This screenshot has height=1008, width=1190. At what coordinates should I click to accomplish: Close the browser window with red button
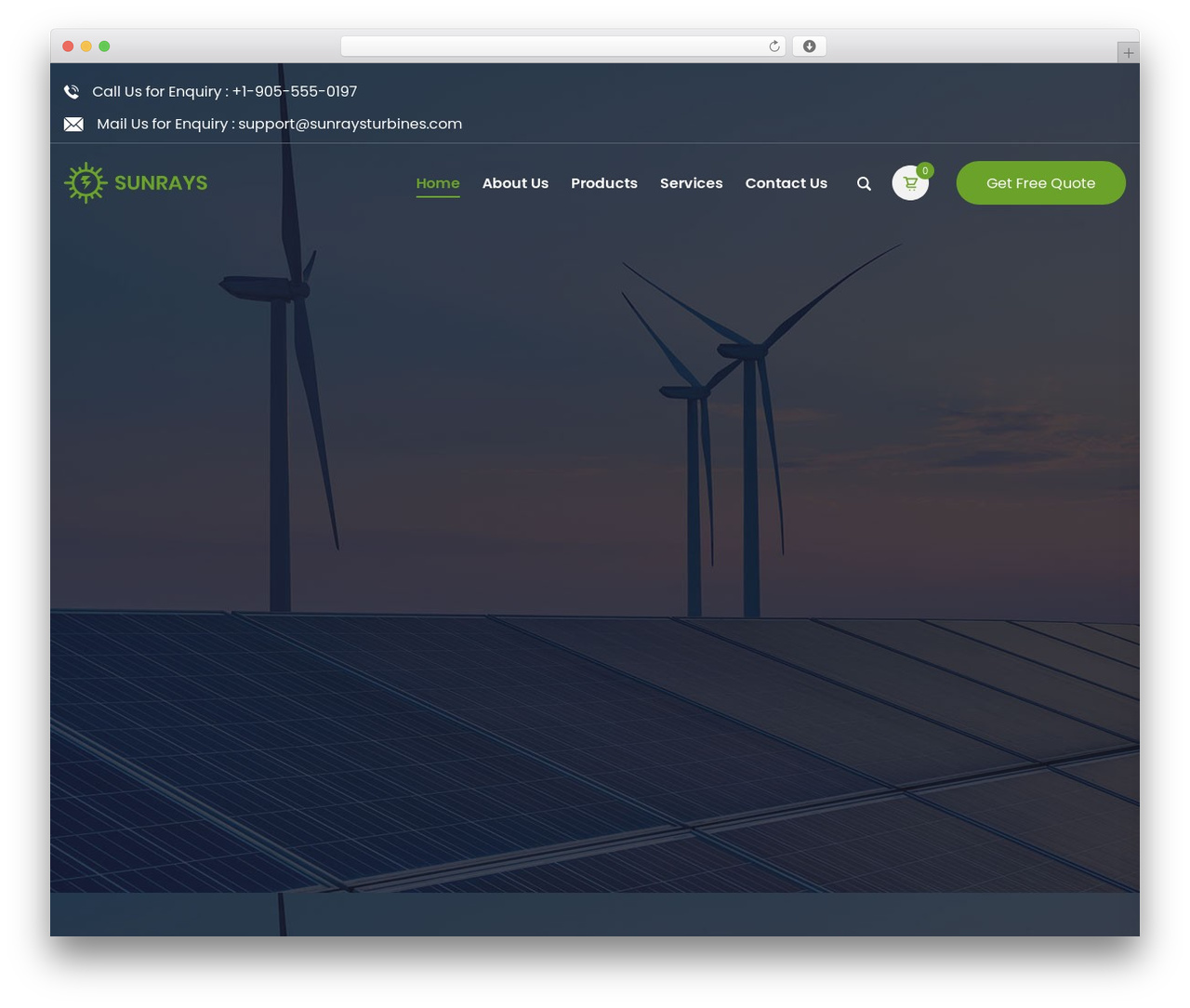pos(68,46)
